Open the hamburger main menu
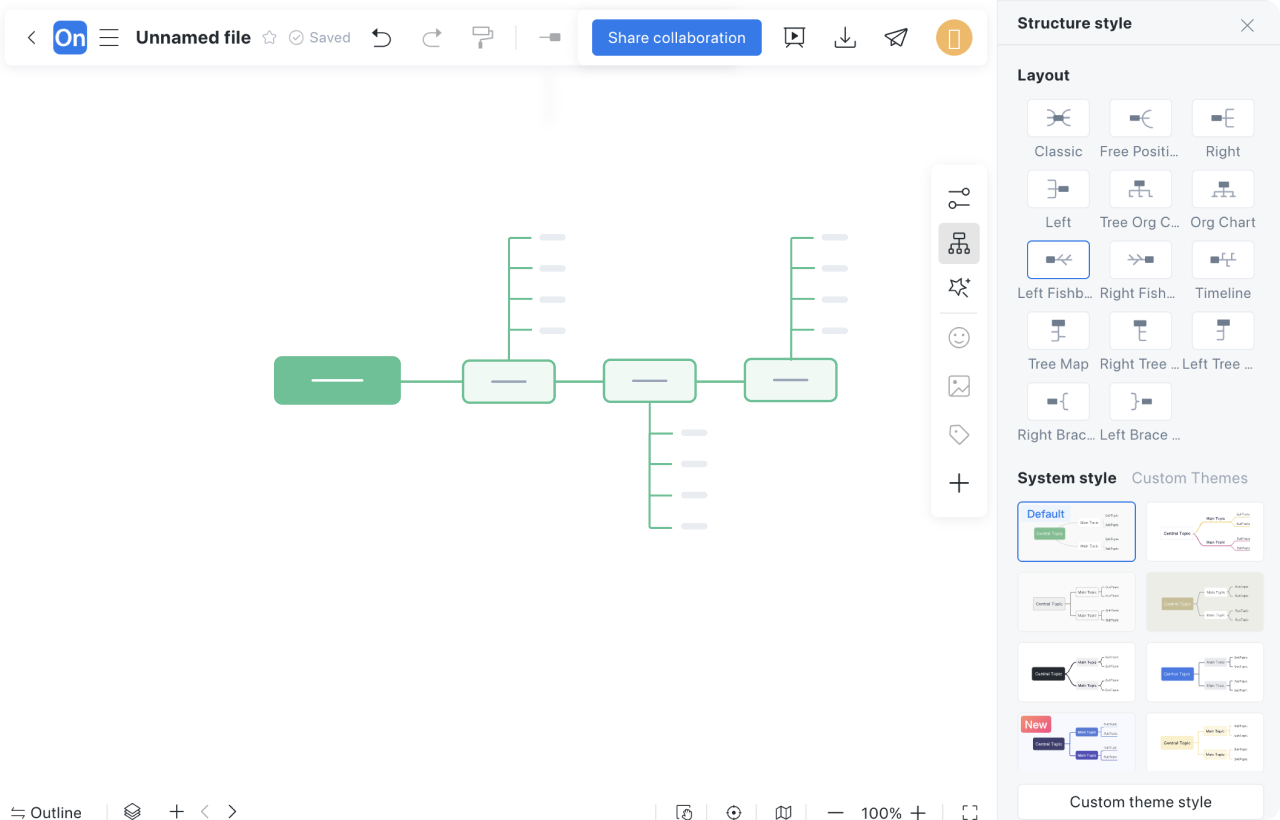The width and height of the screenshot is (1280, 820). tap(109, 38)
